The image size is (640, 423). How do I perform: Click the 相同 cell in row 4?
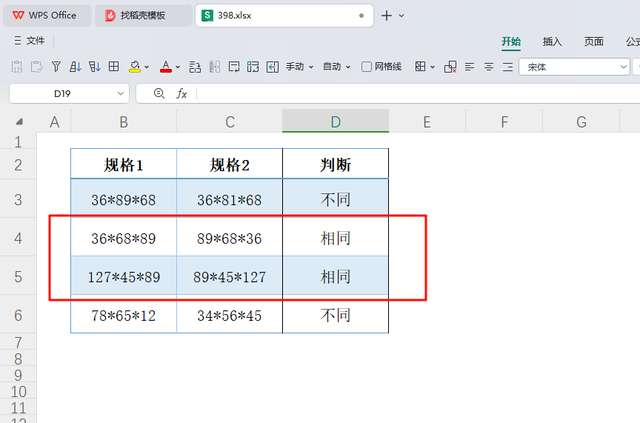pos(336,238)
